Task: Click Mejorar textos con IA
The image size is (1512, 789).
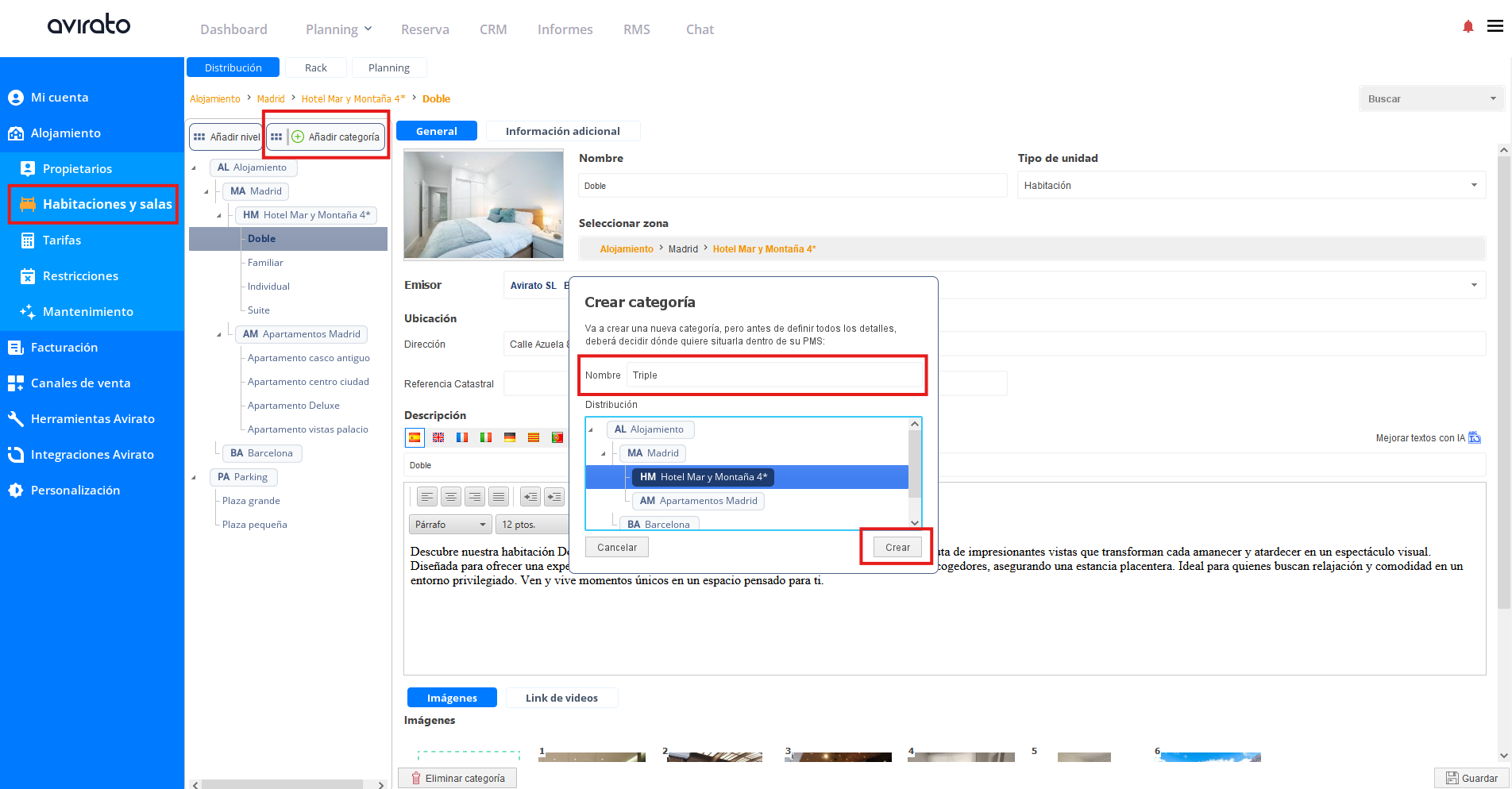Action: point(1428,437)
